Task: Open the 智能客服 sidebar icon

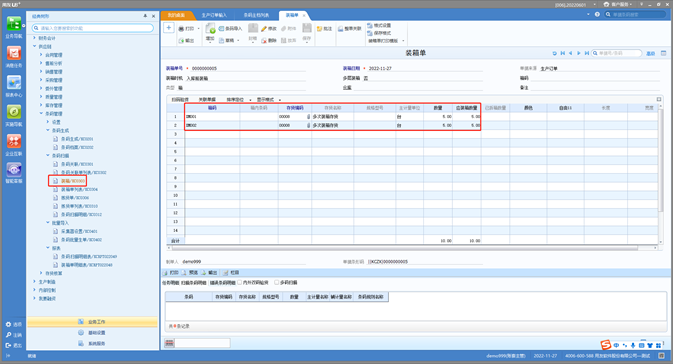Action: pyautogui.click(x=14, y=170)
